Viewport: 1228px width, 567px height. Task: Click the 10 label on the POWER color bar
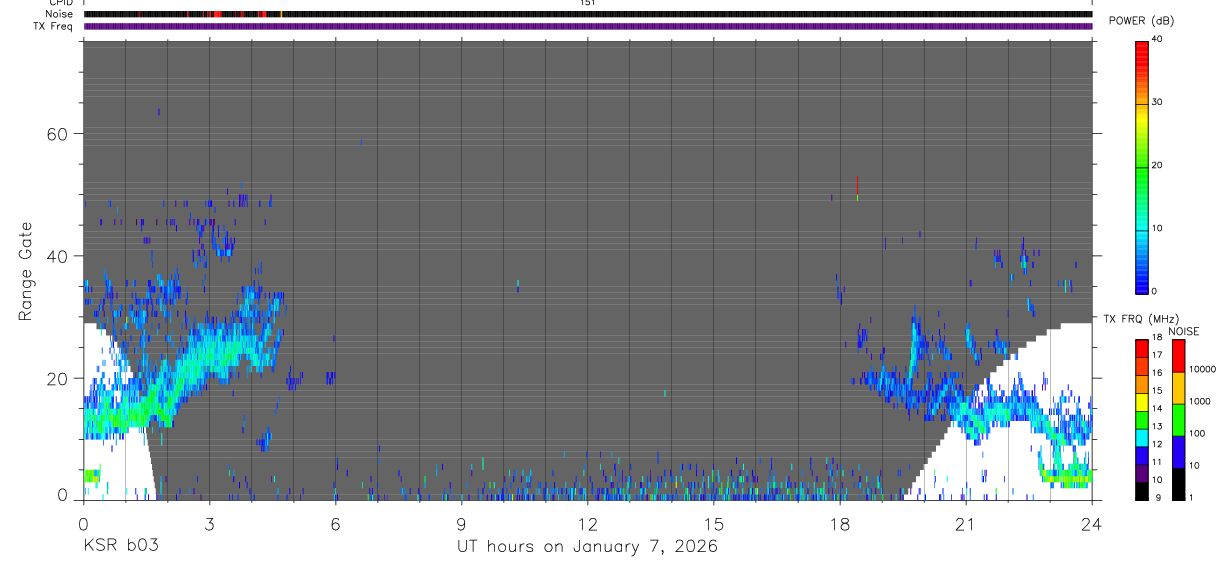1157,228
